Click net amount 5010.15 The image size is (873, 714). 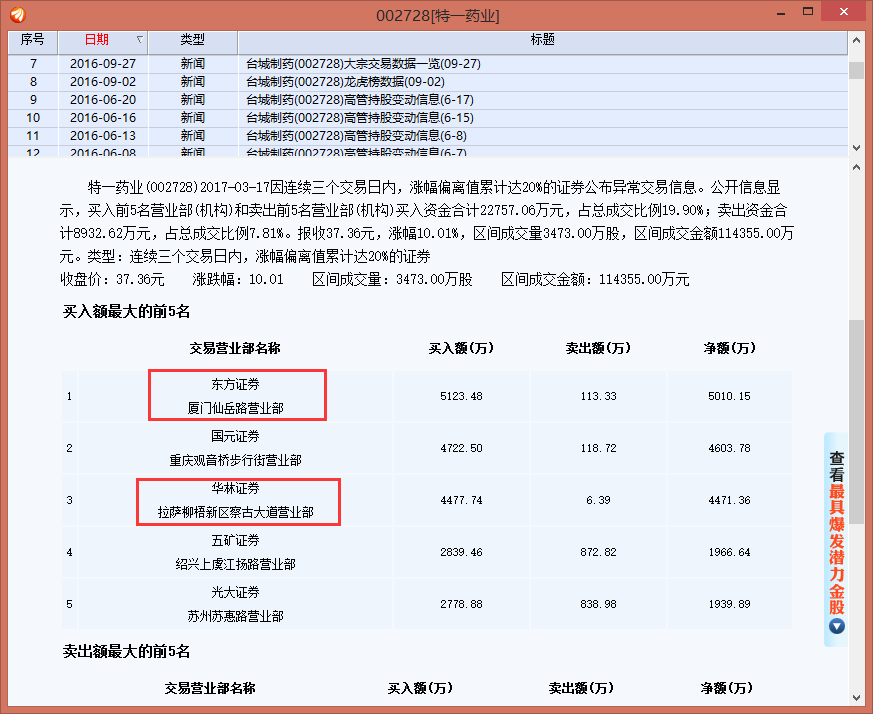tap(729, 396)
